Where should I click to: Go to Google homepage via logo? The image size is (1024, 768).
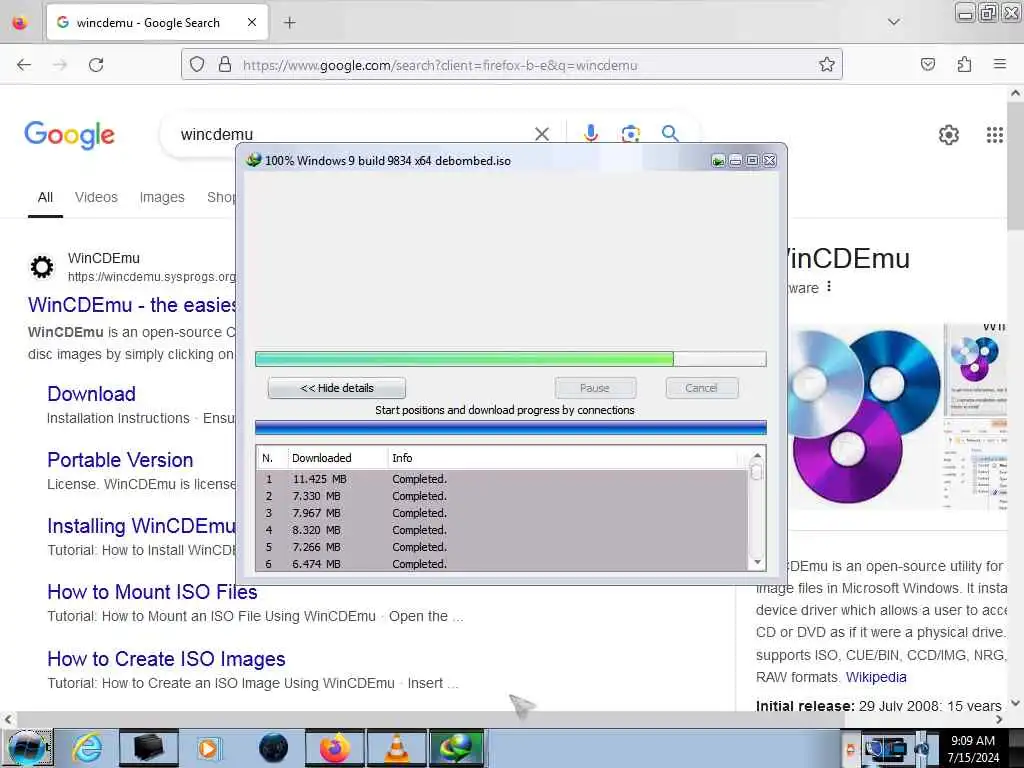pos(69,135)
